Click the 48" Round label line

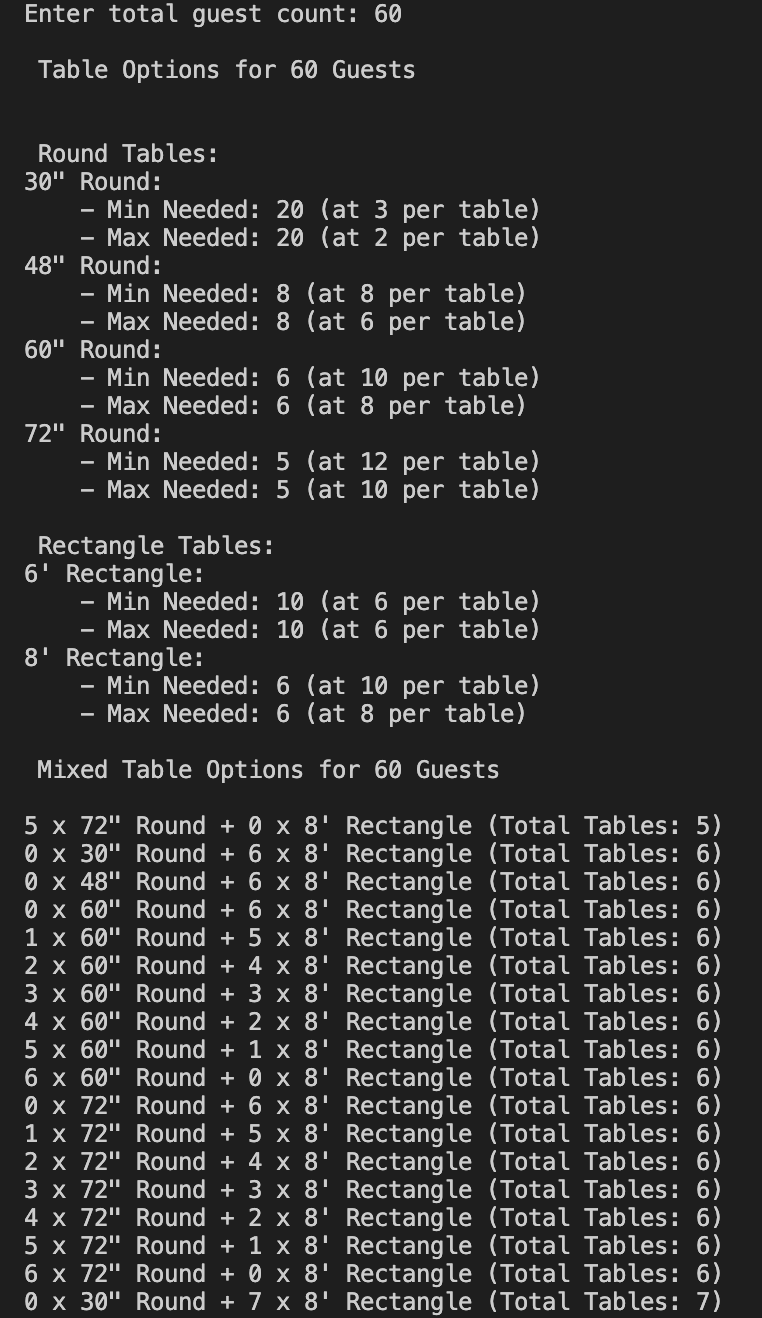click(93, 266)
